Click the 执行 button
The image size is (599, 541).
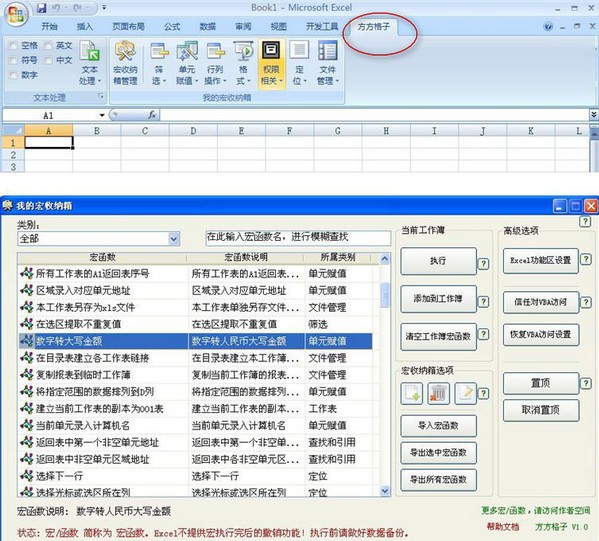(438, 261)
